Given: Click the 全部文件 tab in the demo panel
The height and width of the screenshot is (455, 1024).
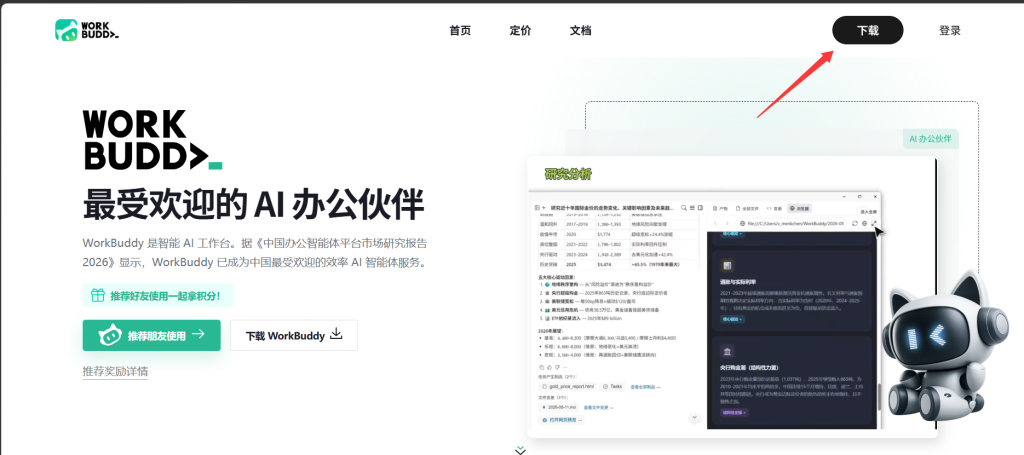Looking at the screenshot, I should [746, 209].
